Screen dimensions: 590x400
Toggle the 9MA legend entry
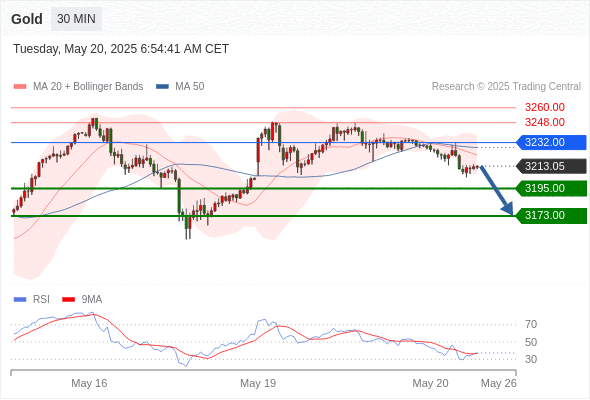point(82,300)
